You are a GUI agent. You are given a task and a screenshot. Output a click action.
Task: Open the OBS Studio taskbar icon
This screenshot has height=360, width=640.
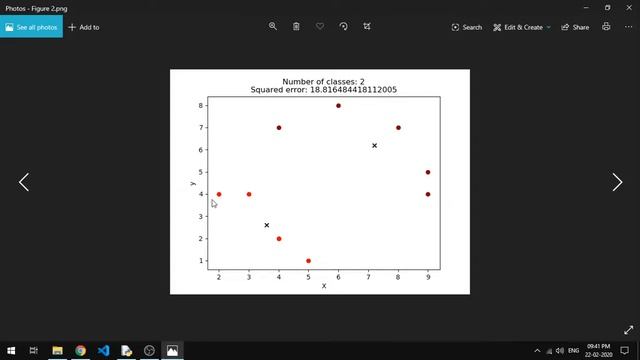tap(149, 351)
